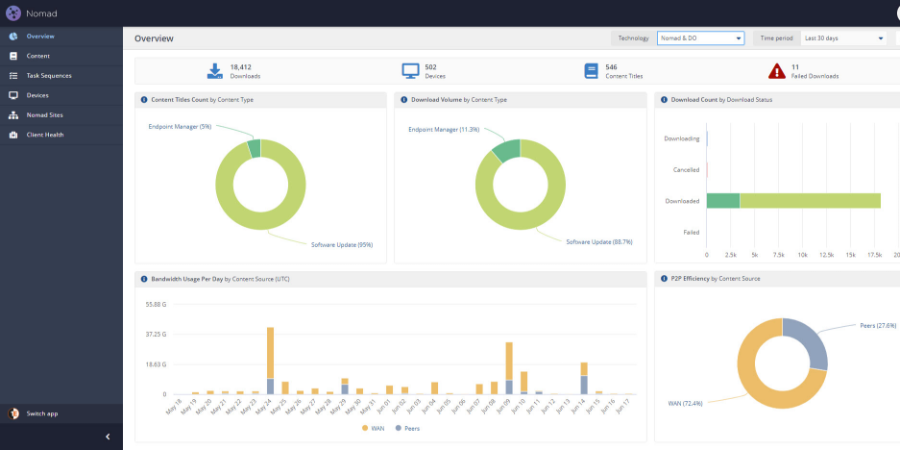Viewport: 900px width, 450px height.
Task: Click the Content Titles count tile
Action: [x=613, y=71]
